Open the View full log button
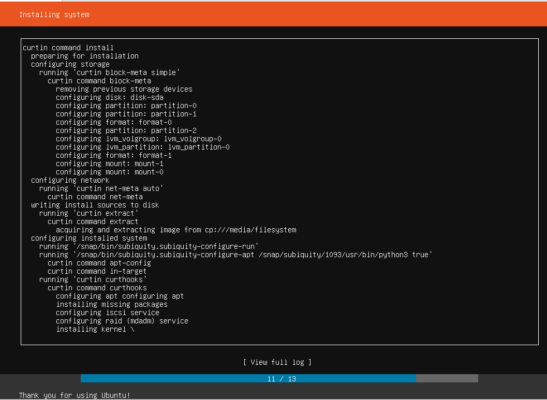 coord(277,362)
